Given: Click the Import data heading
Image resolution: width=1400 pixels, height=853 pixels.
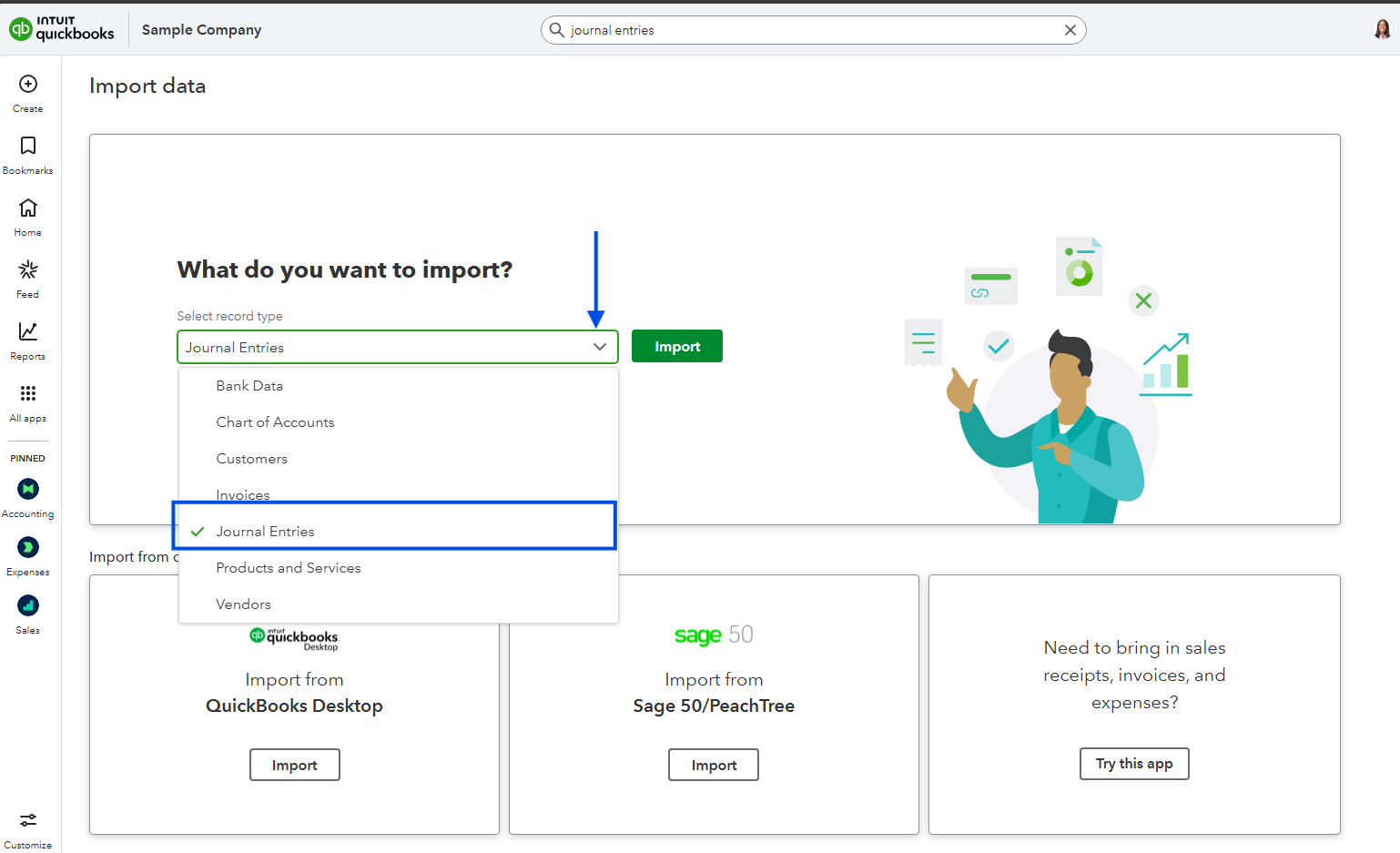Looking at the screenshot, I should coord(147,86).
